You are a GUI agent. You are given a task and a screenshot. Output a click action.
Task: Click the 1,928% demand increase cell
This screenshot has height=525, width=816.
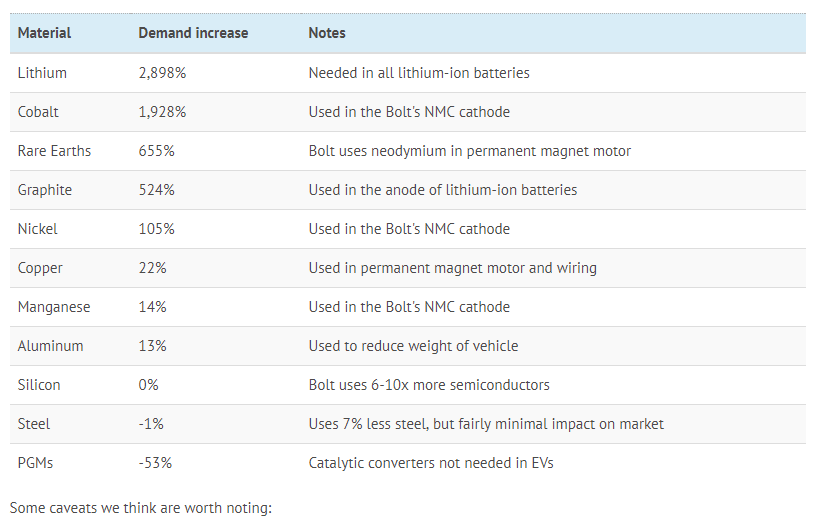[x=162, y=112]
